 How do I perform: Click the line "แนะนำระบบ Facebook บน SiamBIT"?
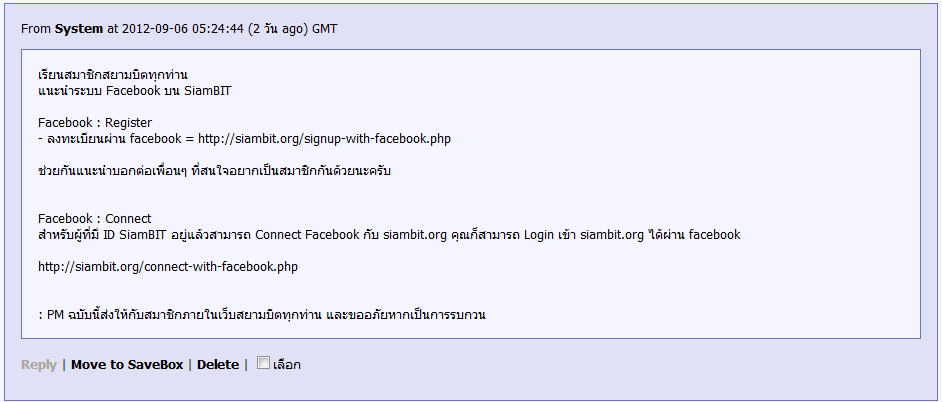[x=135, y=91]
